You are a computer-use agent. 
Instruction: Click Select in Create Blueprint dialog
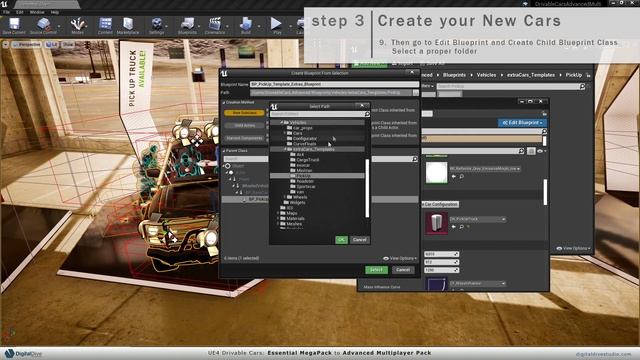[376, 270]
